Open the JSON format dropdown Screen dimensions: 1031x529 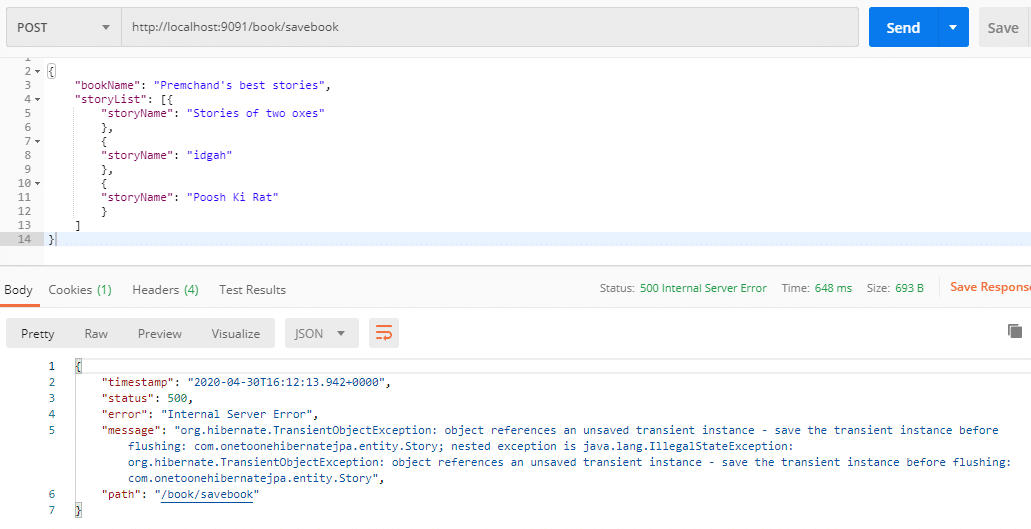(x=321, y=333)
